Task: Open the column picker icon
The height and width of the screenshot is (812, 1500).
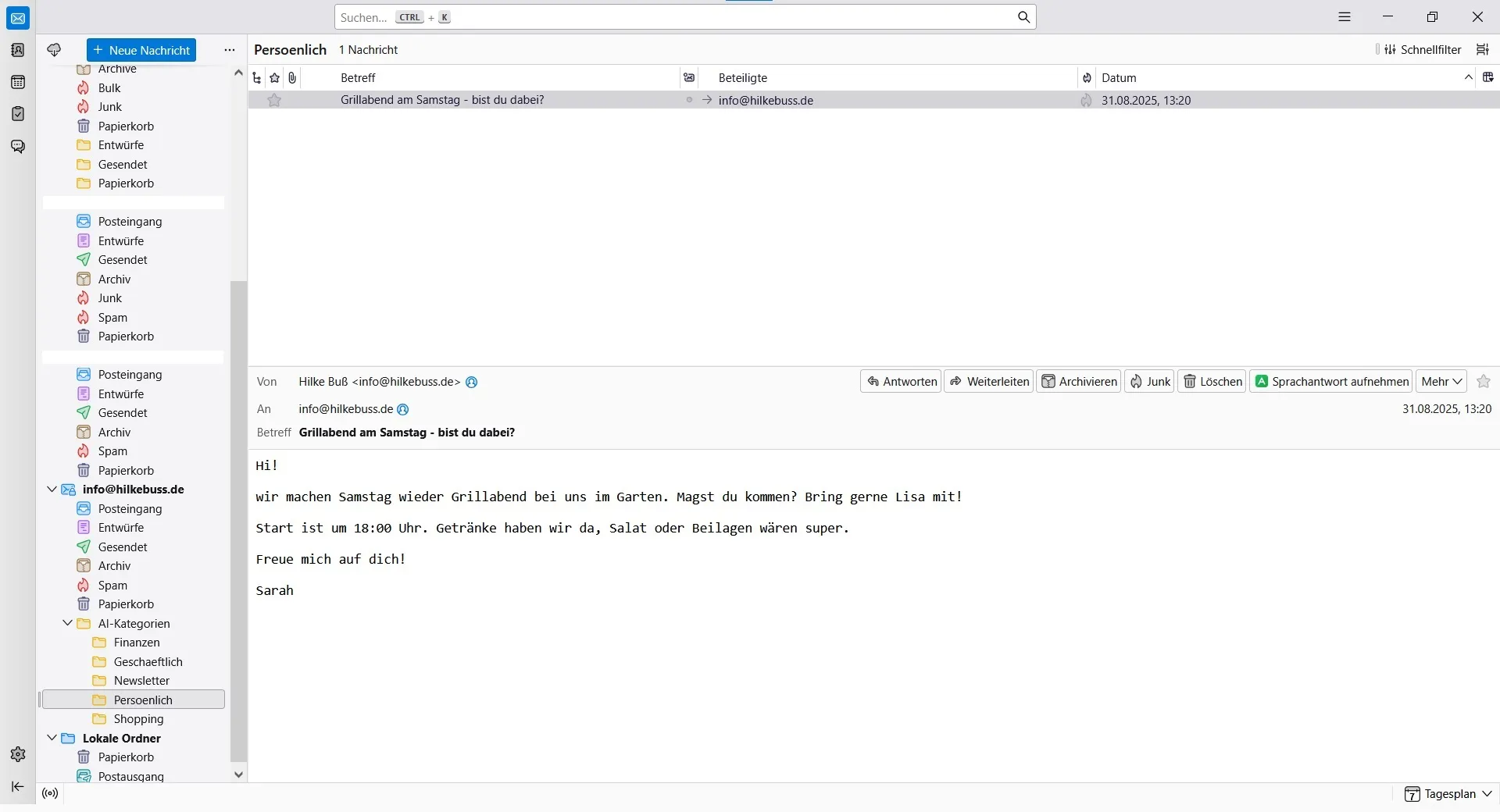Action: point(1487,77)
